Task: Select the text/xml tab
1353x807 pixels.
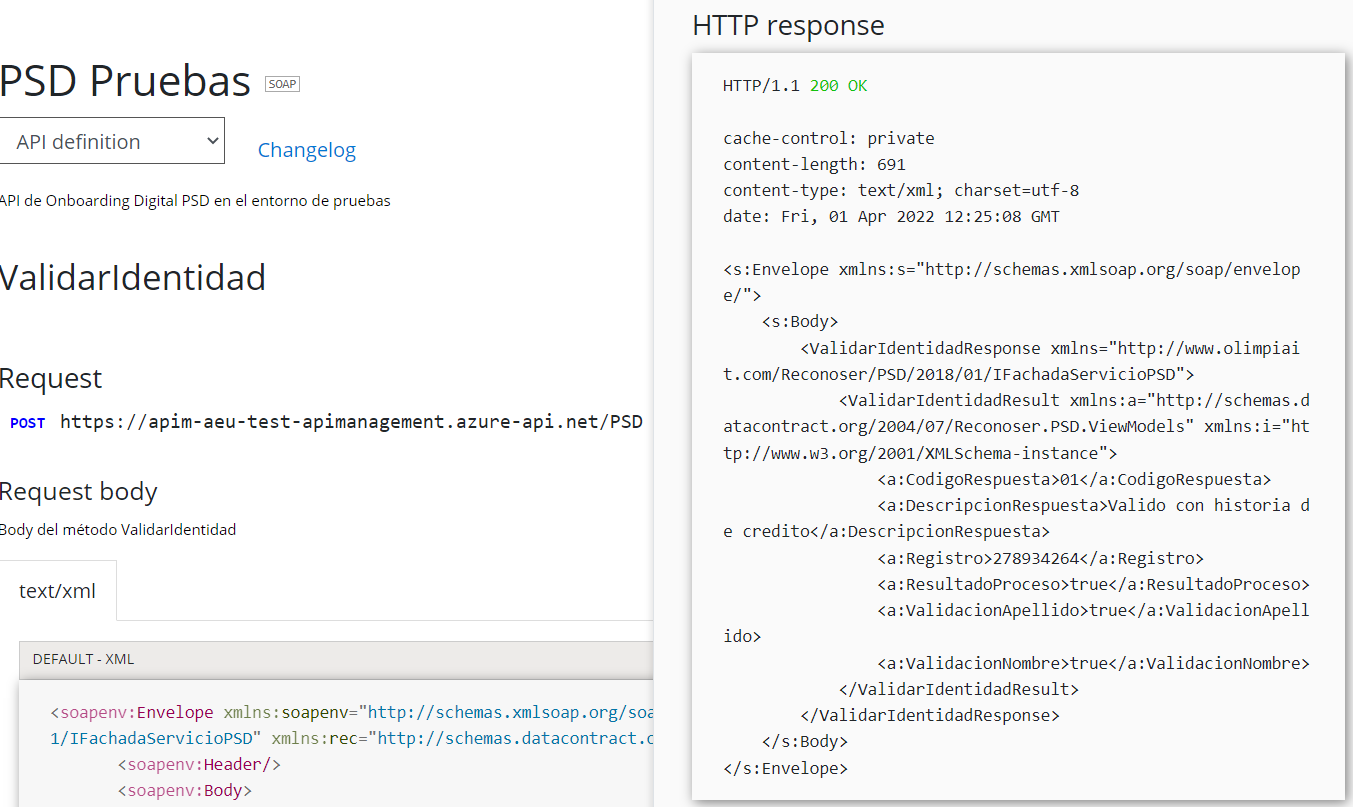Action: (x=58, y=591)
